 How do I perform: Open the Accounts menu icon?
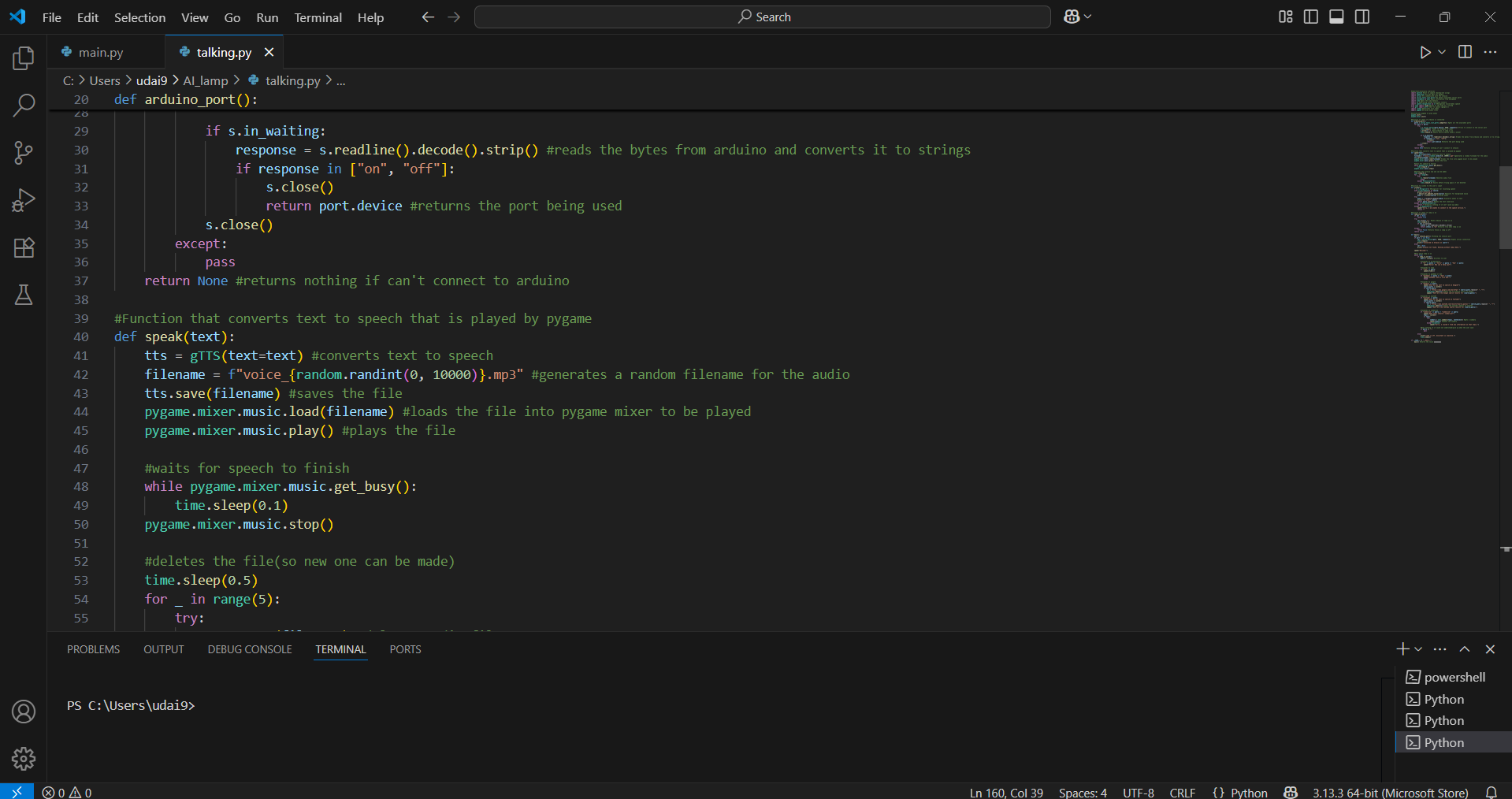[x=24, y=712]
